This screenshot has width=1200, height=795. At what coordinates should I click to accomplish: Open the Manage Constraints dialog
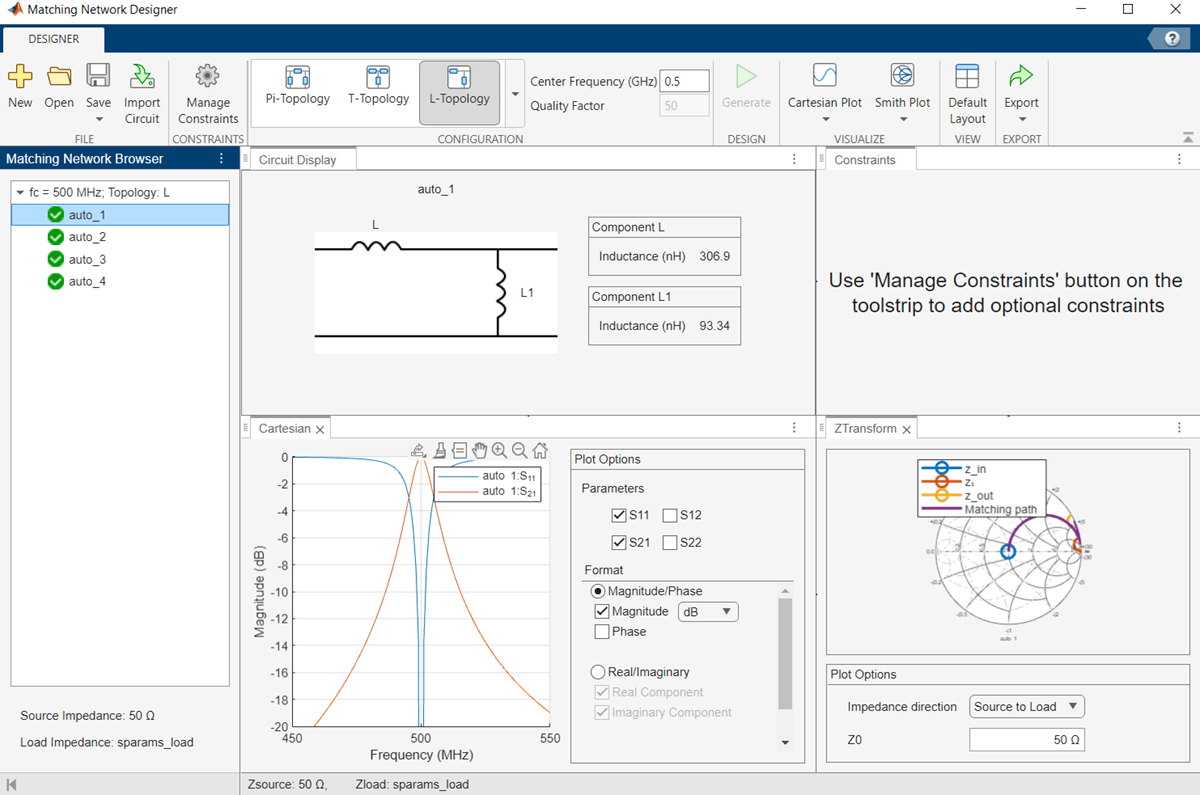click(x=207, y=92)
